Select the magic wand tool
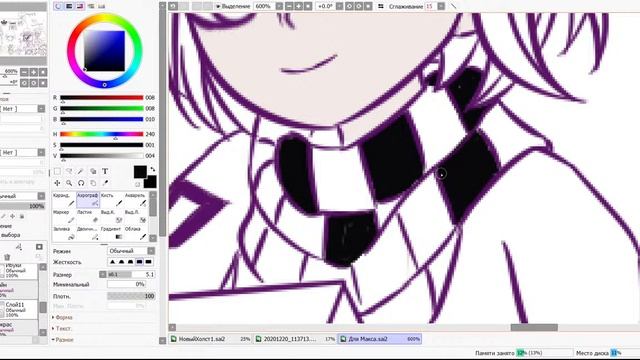Screen dimensions: 640x360 click(81, 171)
